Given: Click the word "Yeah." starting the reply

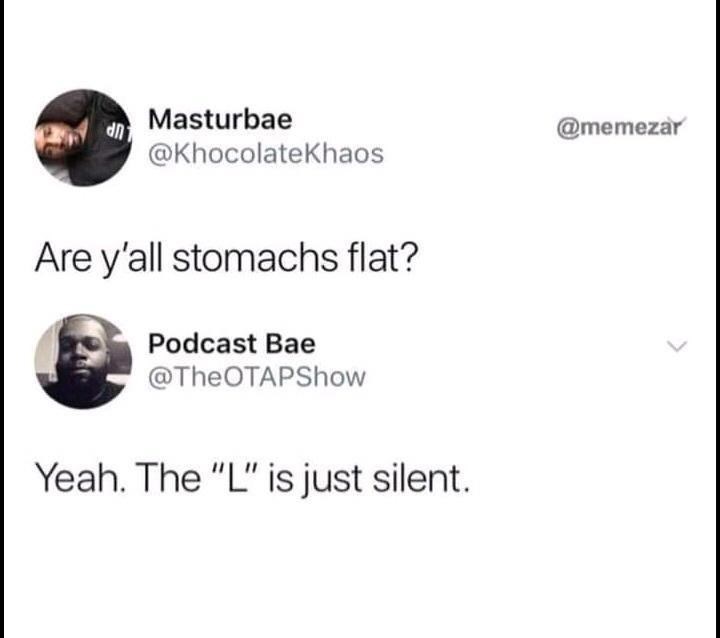Looking at the screenshot, I should point(79,478).
